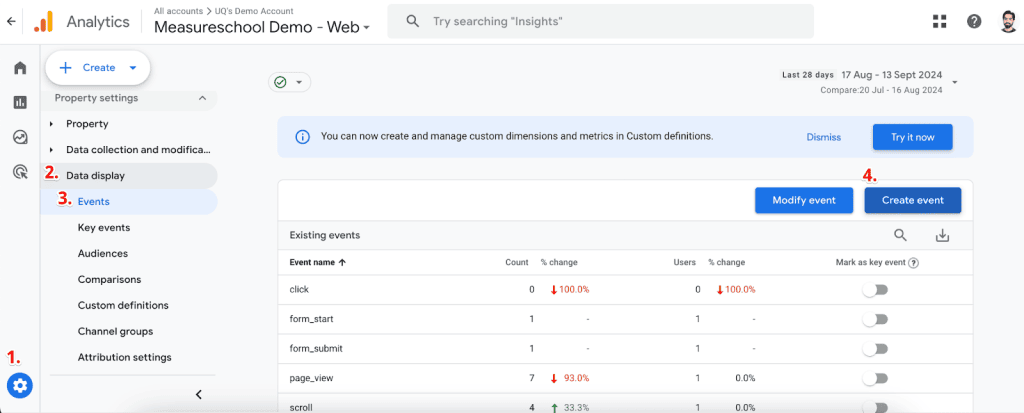Open the Create dropdown button

pyautogui.click(x=98, y=68)
